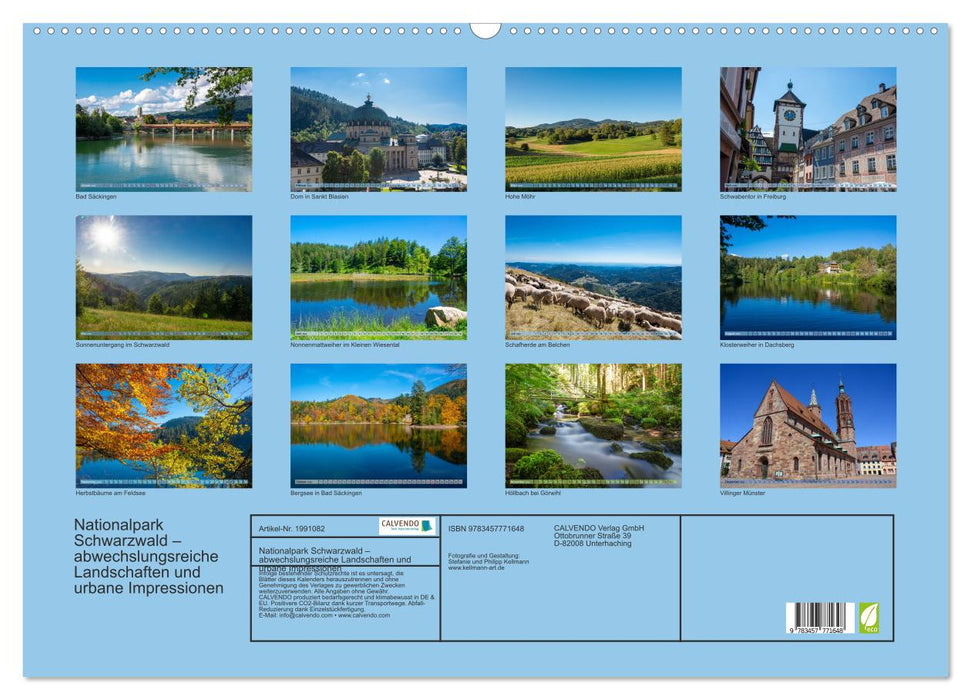This screenshot has height=700, width=971.
Task: Select the Herbstbäume am Feldsee photo
Action: point(164,425)
